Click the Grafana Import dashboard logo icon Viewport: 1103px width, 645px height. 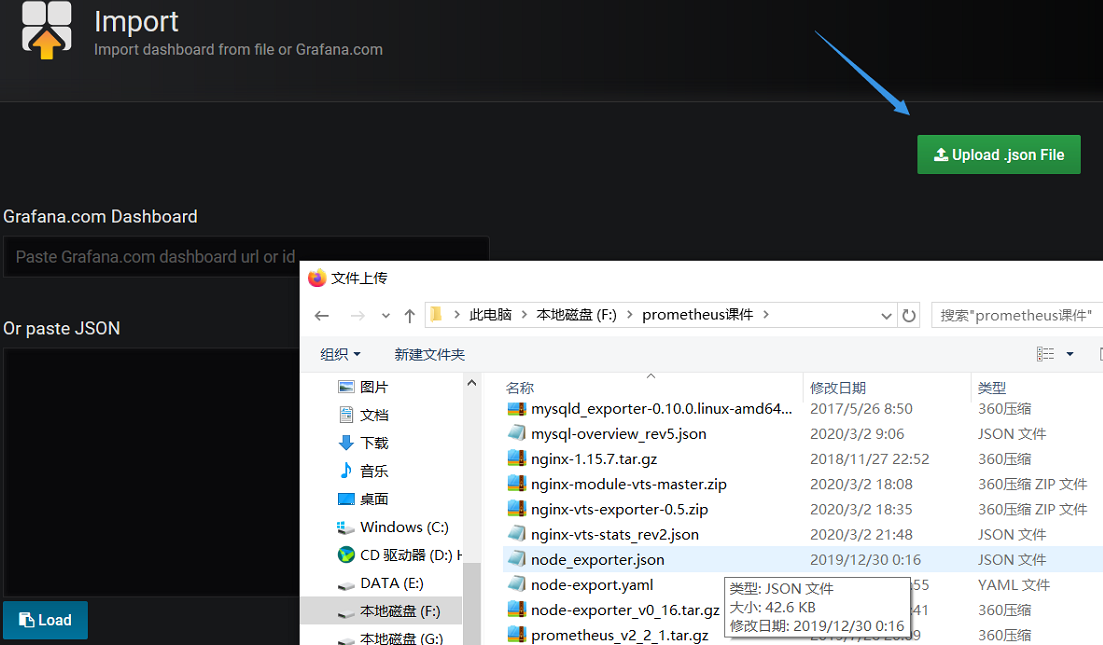pyautogui.click(x=46, y=30)
